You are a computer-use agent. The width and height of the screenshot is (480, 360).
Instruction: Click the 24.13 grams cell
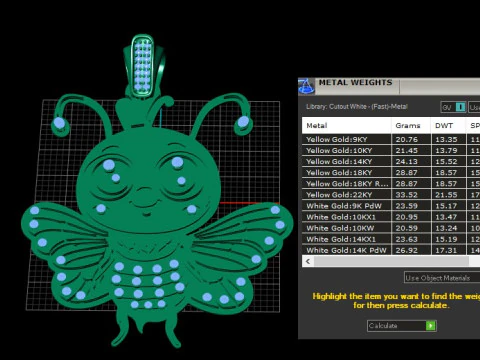[x=411, y=161]
